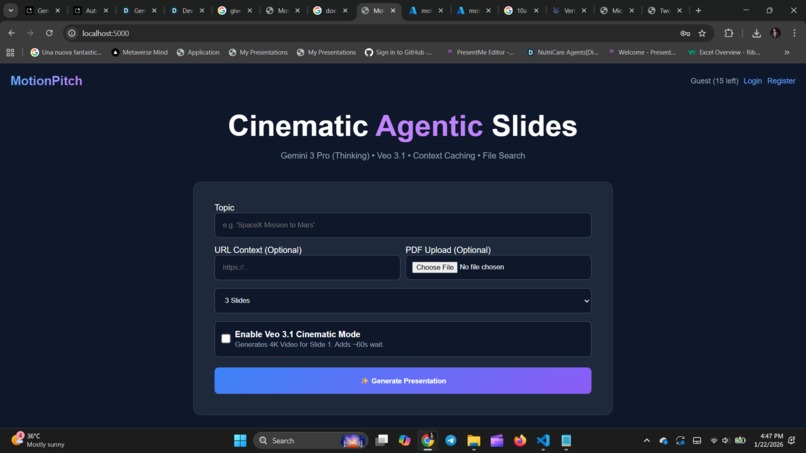Open Windows Start menu

pos(240,441)
